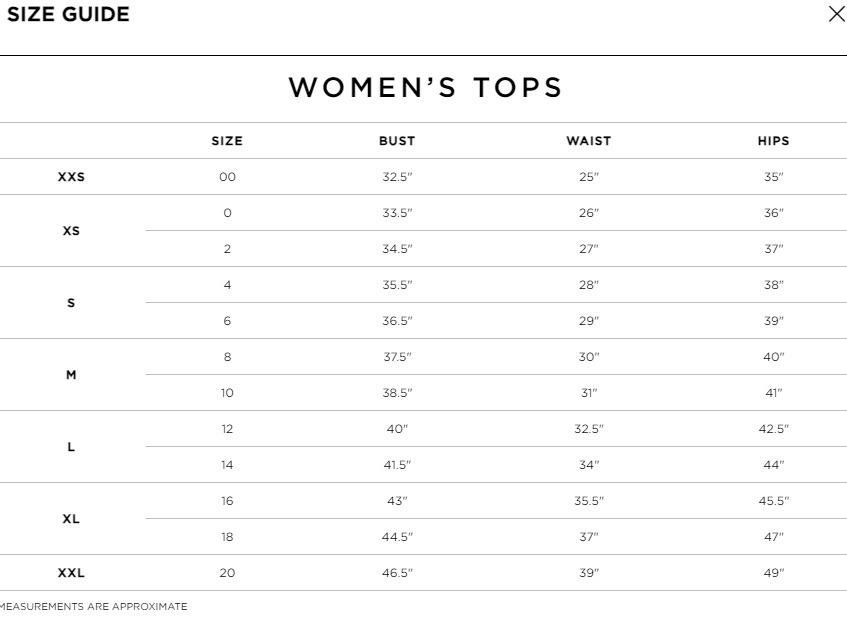Click the XXS size row label
This screenshot has height=630, width=847.
(71, 177)
